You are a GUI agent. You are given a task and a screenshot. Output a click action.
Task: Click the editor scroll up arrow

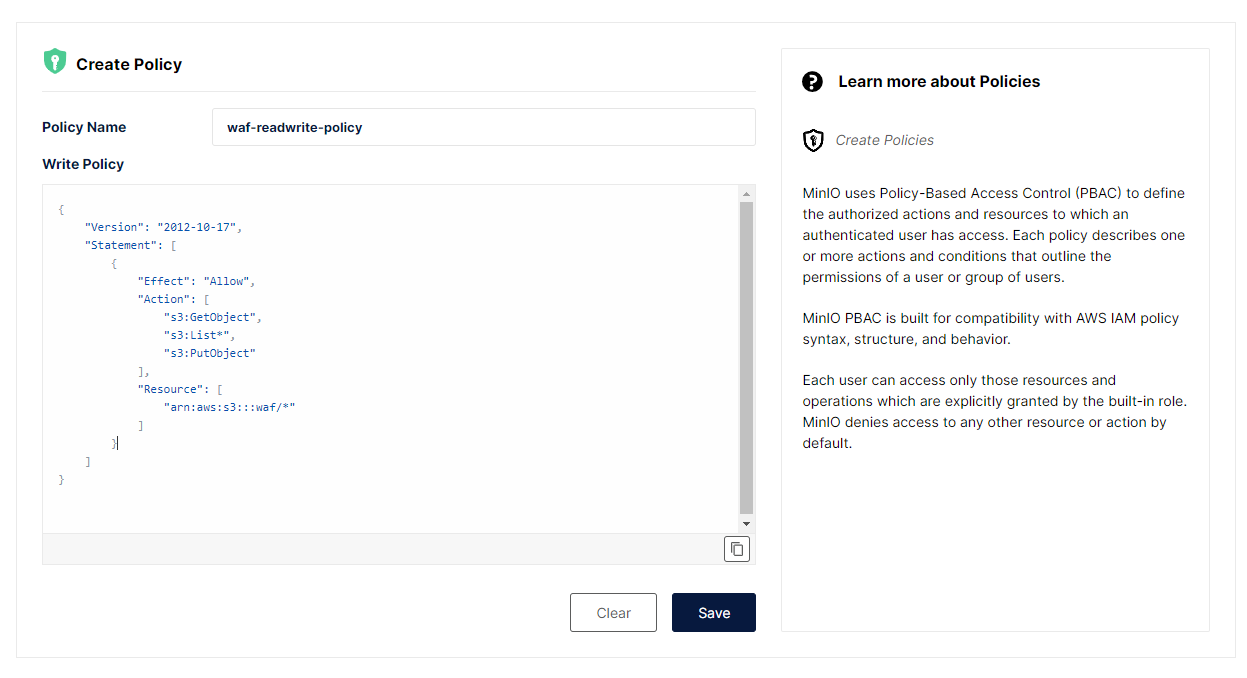coord(746,193)
